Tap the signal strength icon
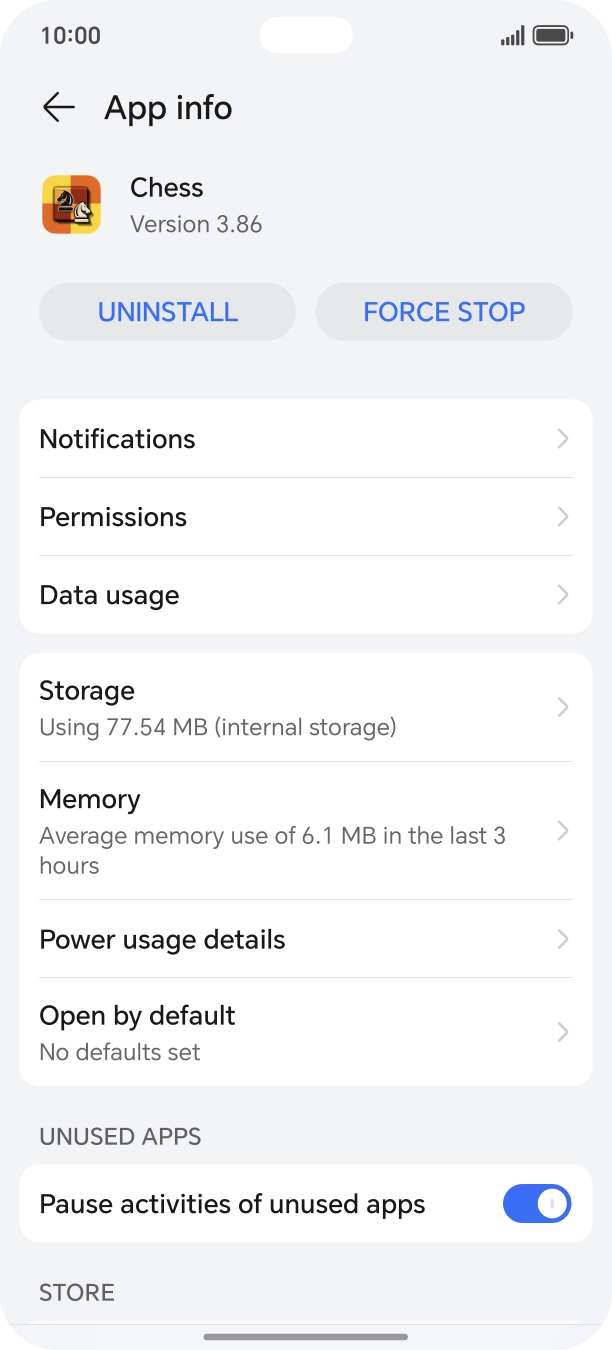The image size is (612, 1350). point(512,36)
